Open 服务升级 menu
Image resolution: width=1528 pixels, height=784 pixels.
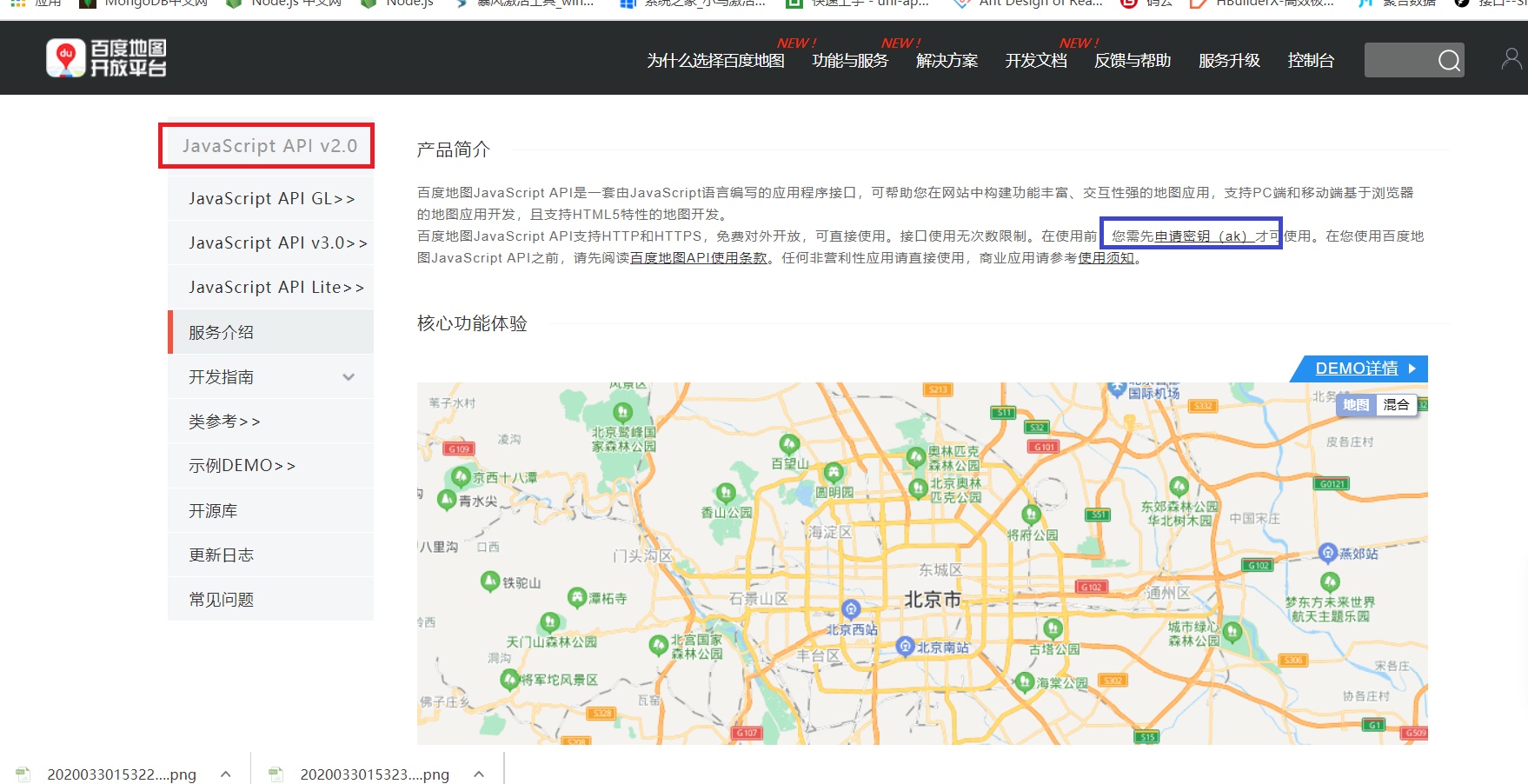[1229, 60]
